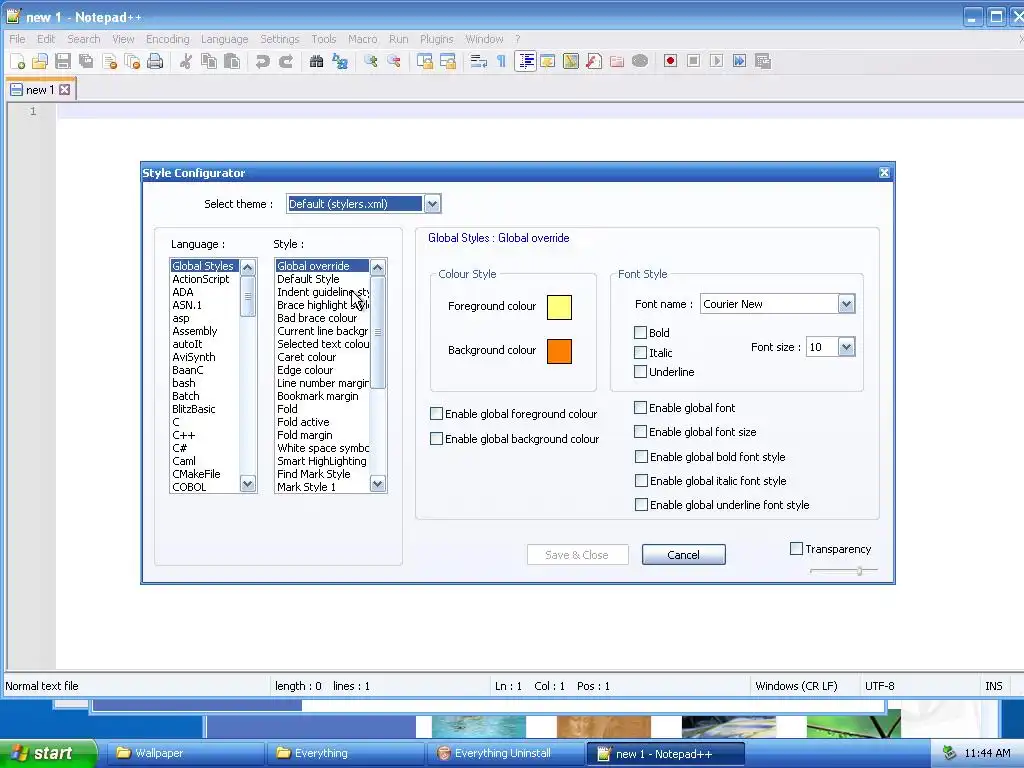This screenshot has height=768, width=1024.
Task: Tick the Enable global font checkbox
Action: tap(641, 408)
